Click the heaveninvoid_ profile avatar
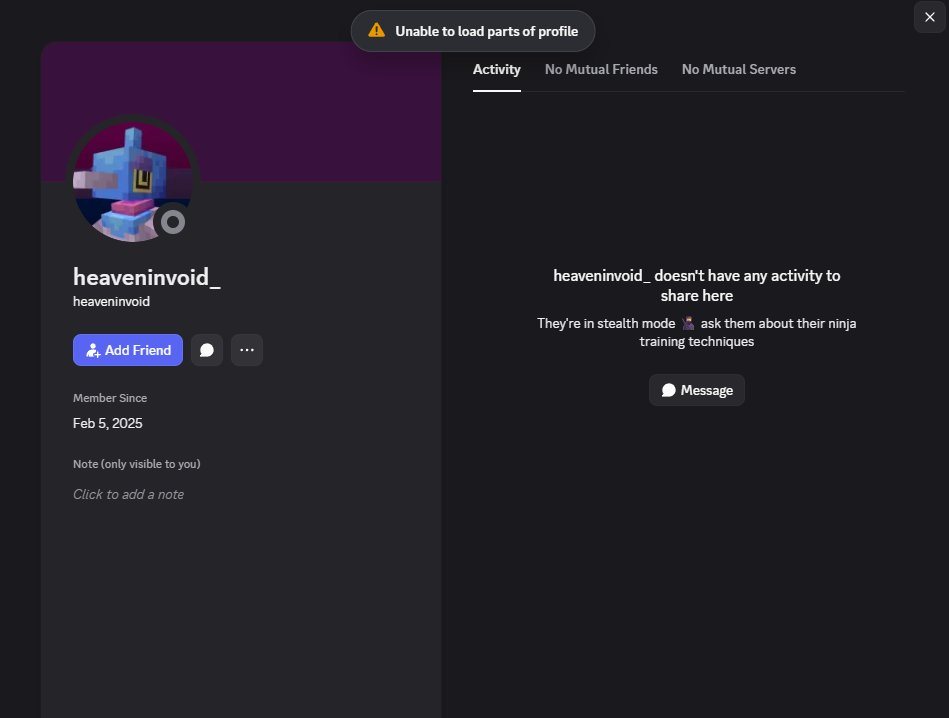The image size is (949, 718). coord(133,182)
